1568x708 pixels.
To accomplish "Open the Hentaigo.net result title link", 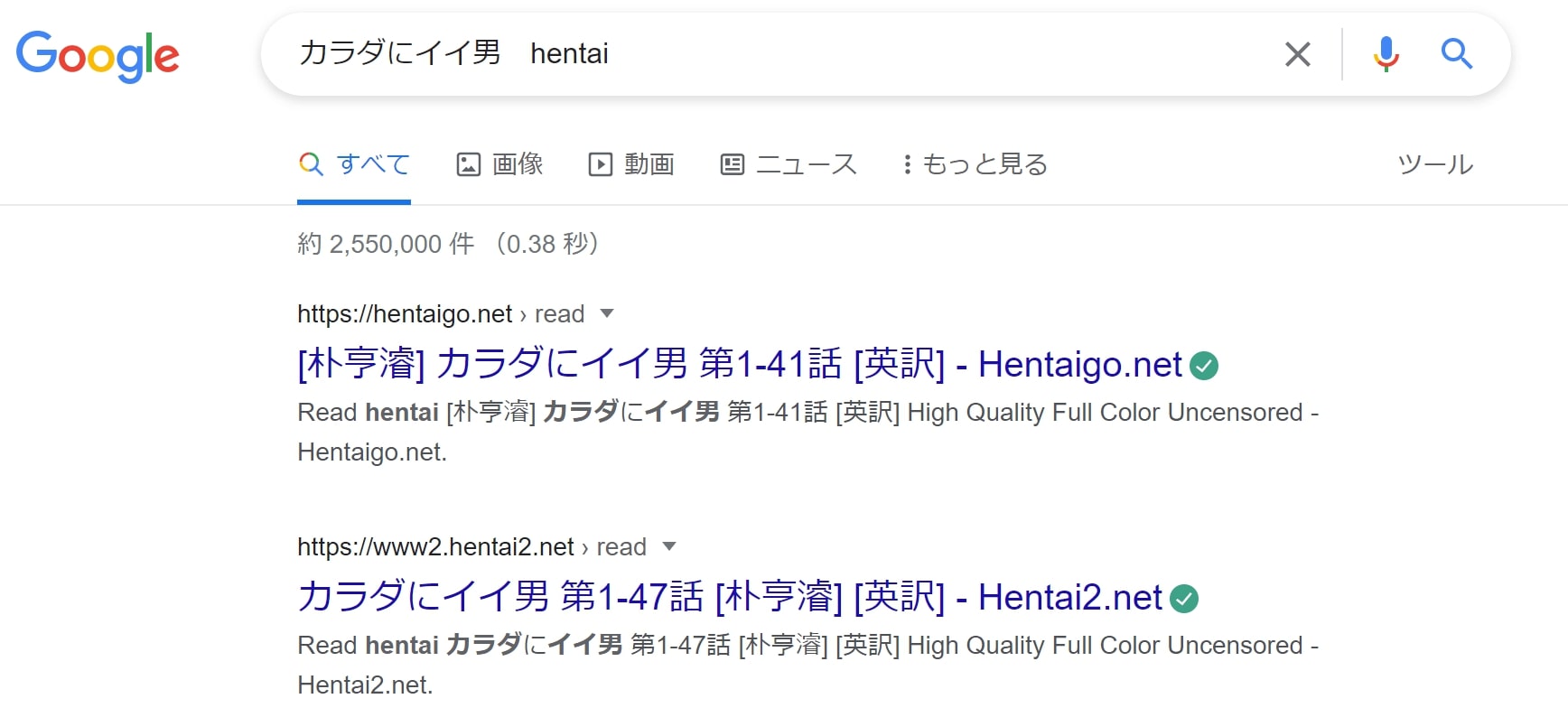I will (x=739, y=364).
